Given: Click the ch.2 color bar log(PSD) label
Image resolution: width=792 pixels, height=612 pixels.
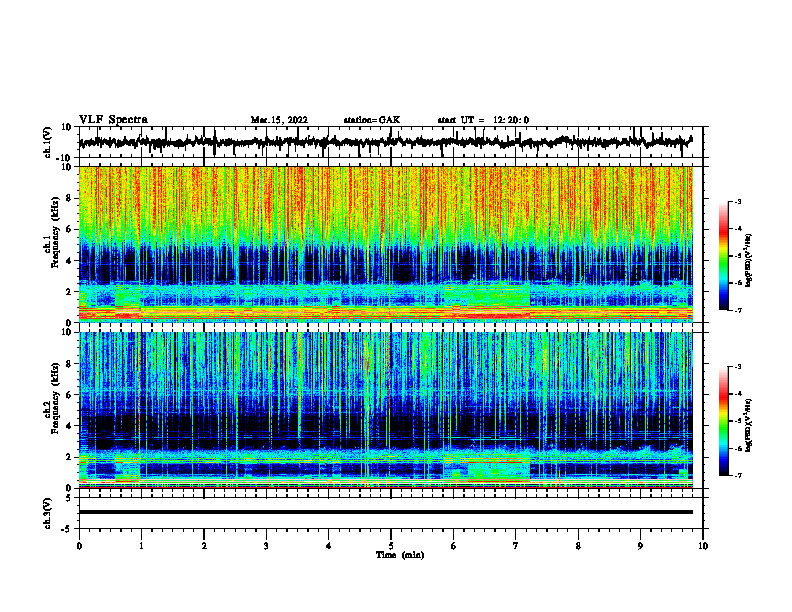Looking at the screenshot, I should point(749,425).
